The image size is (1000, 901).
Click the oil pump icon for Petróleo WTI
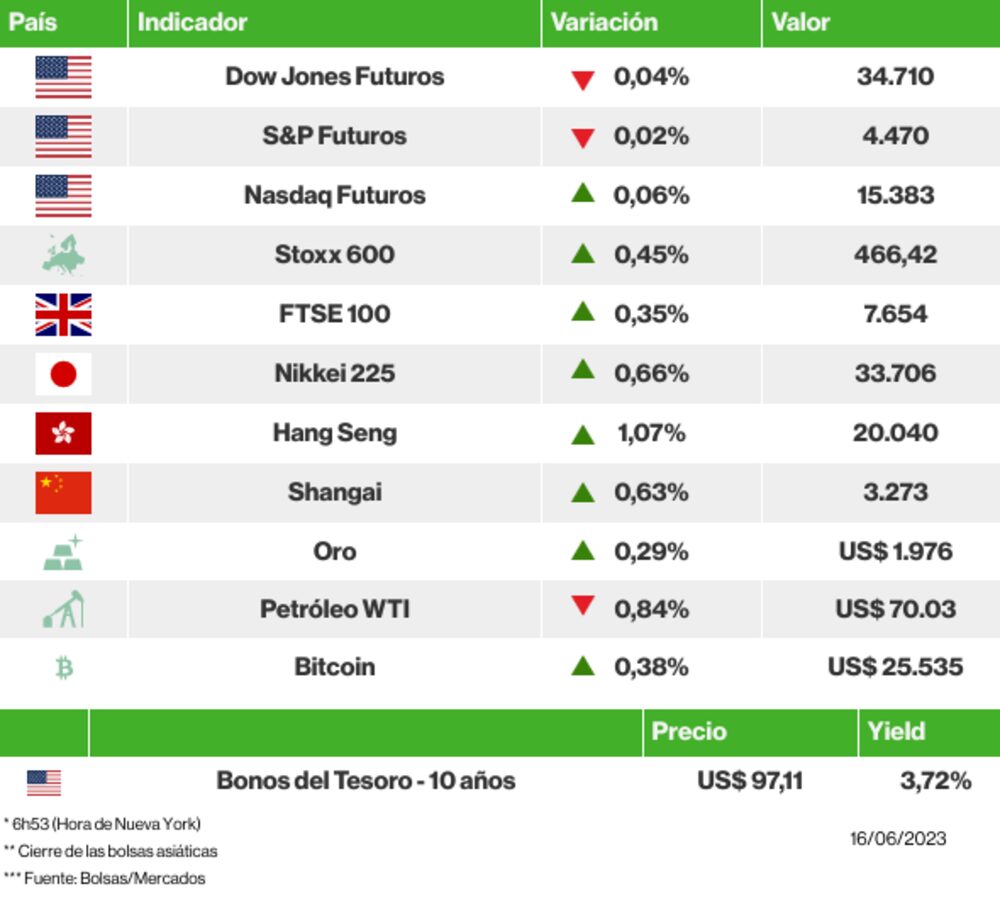(x=63, y=609)
